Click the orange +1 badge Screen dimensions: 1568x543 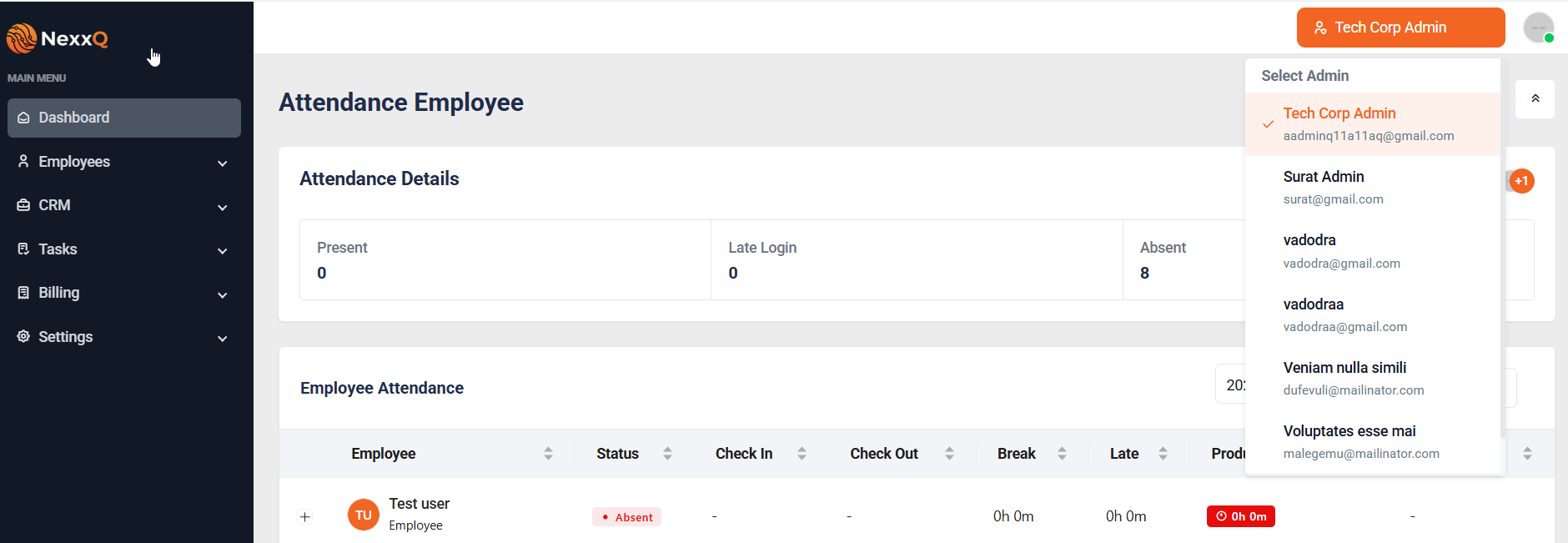1521,181
